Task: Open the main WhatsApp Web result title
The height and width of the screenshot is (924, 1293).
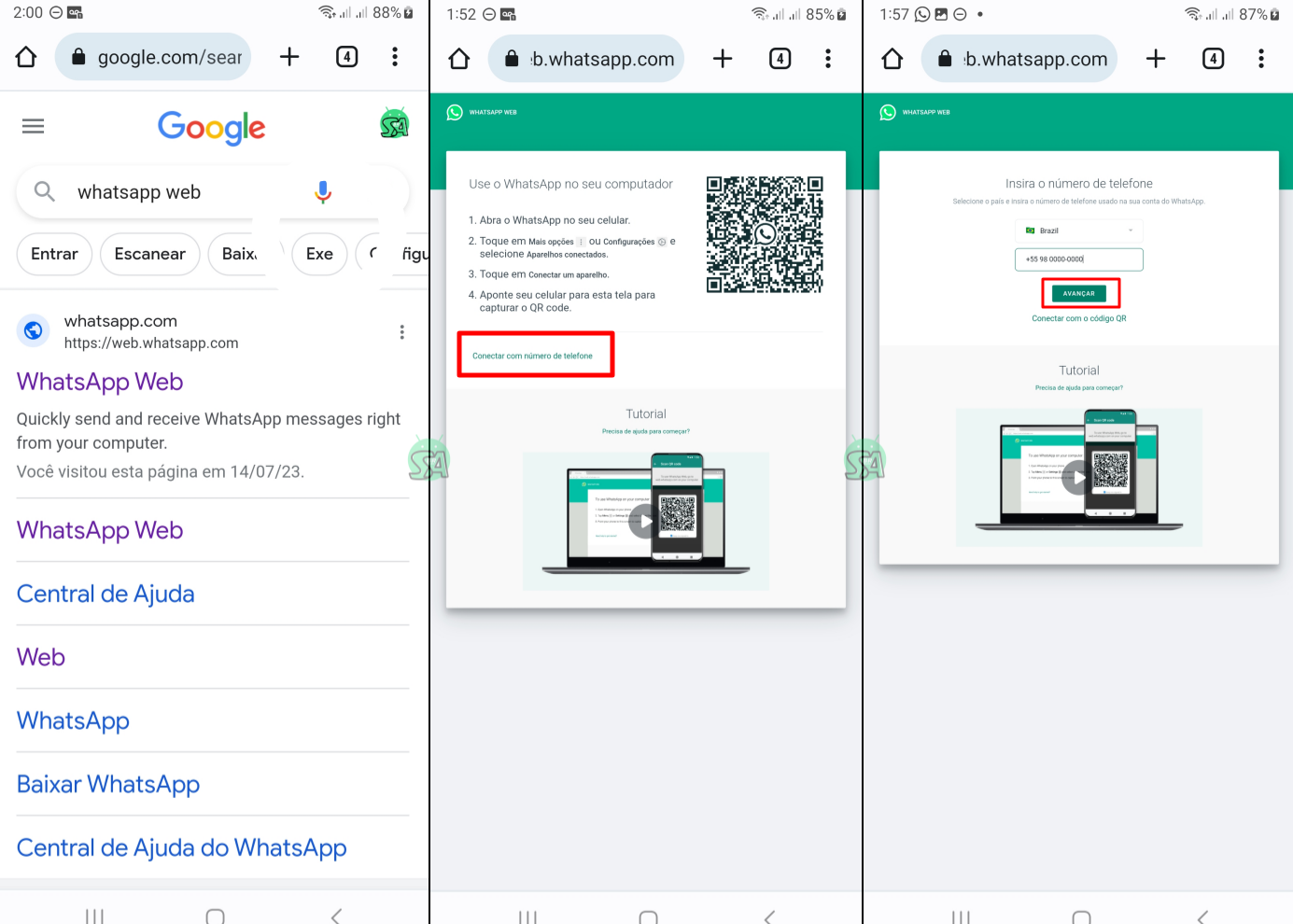Action: click(x=100, y=382)
